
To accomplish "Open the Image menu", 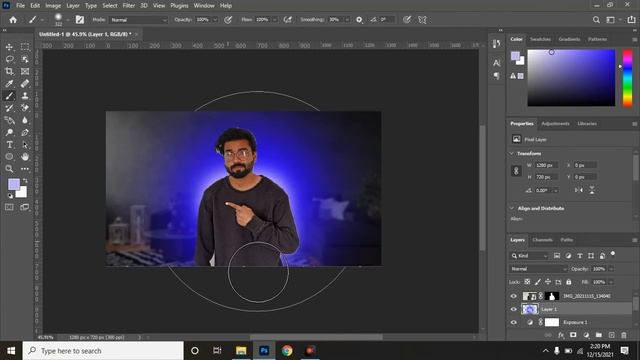I will coord(53,6).
